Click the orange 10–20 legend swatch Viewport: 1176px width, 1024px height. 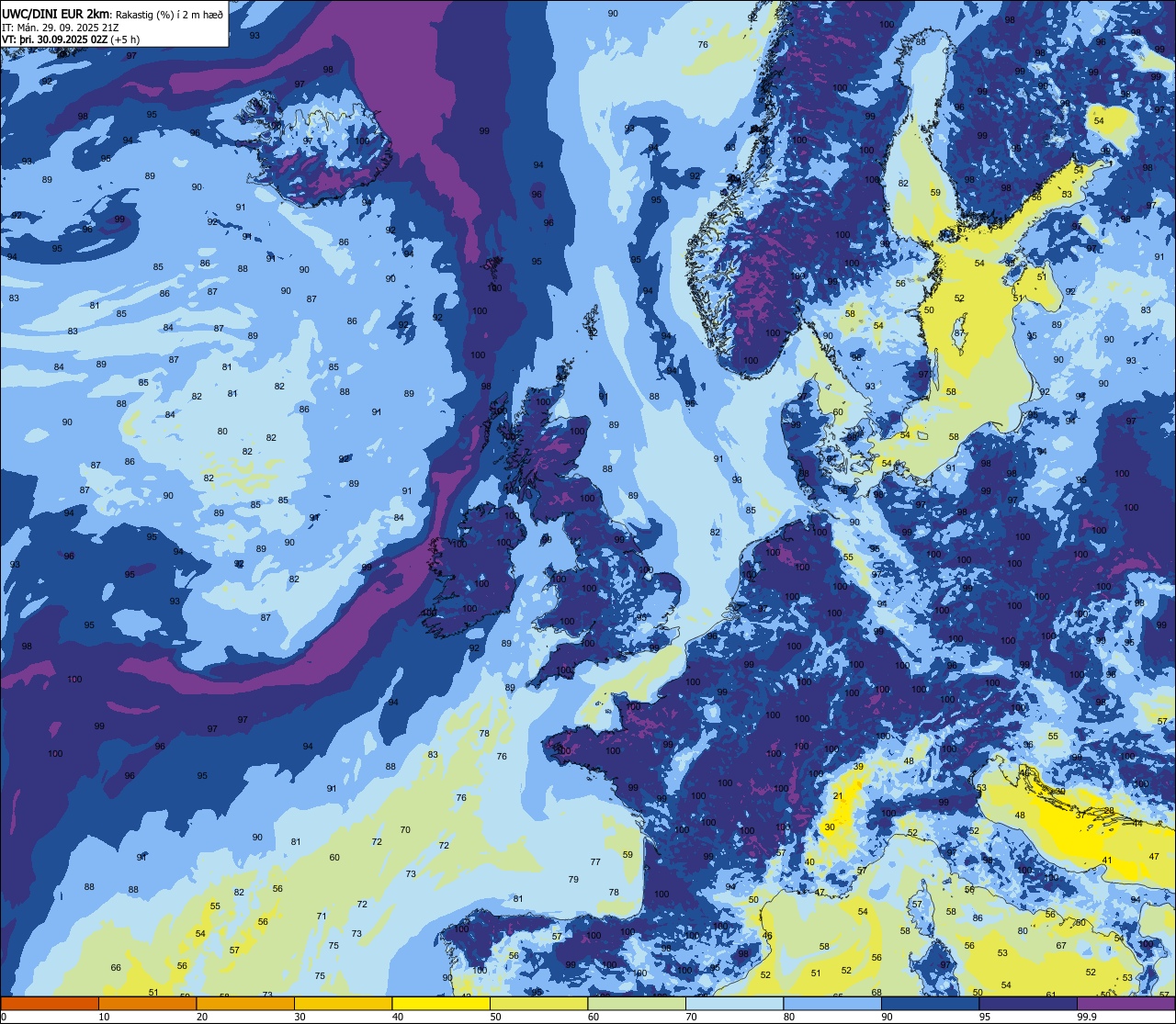click(147, 1003)
